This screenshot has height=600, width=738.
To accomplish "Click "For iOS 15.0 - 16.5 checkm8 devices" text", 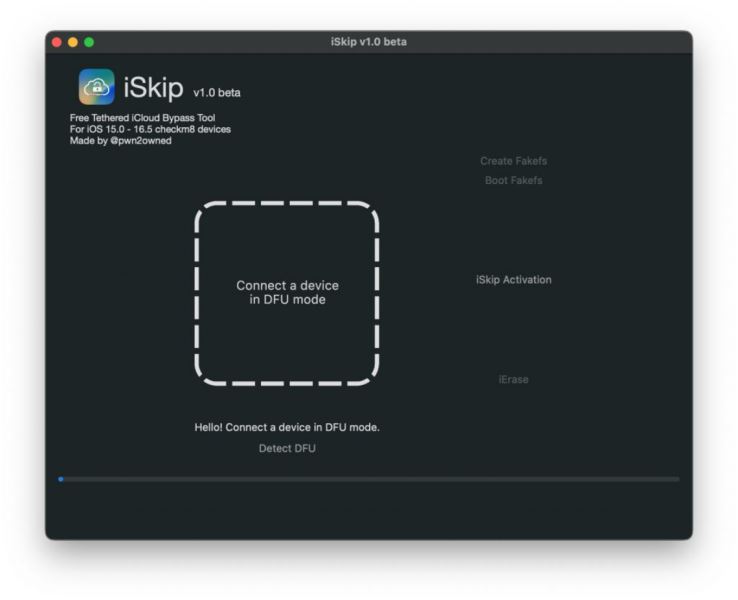I will [x=150, y=129].
